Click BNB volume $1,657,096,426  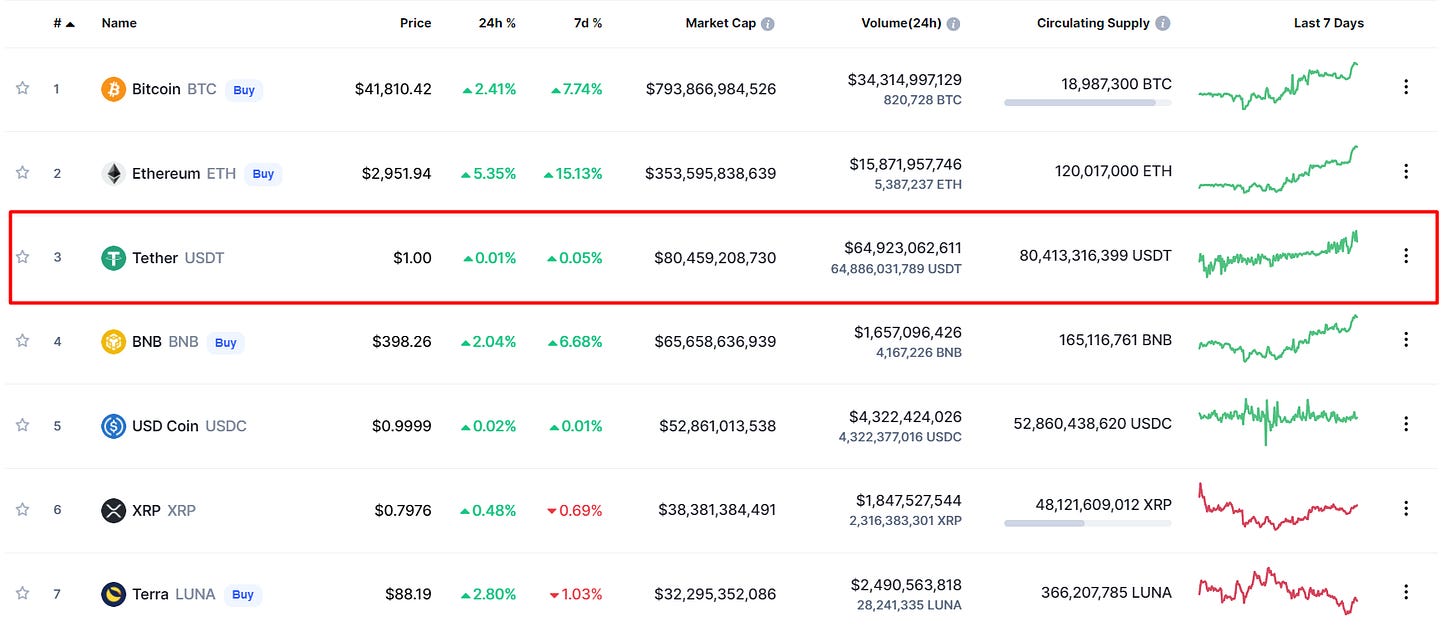908,332
